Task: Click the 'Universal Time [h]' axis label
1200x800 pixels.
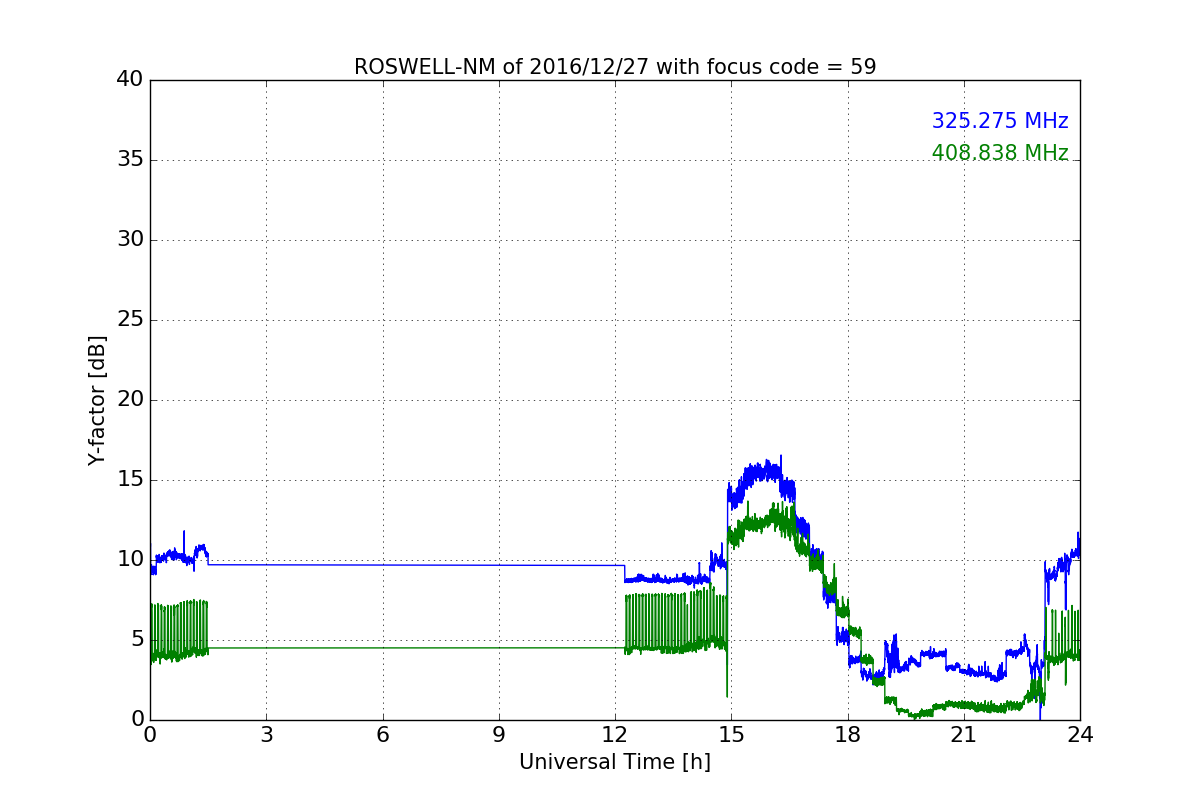Action: coord(615,762)
